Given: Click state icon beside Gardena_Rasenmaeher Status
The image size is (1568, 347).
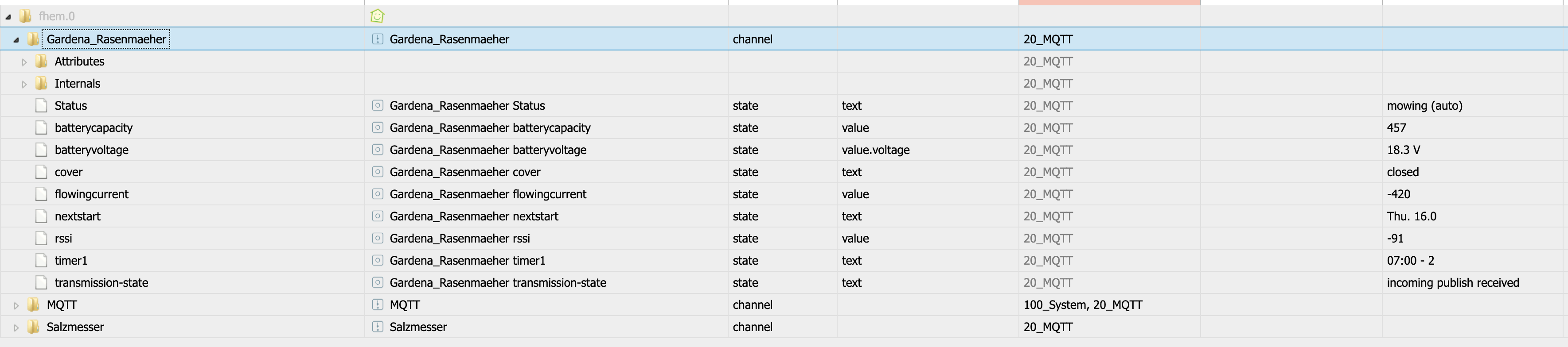Looking at the screenshot, I should pyautogui.click(x=378, y=105).
